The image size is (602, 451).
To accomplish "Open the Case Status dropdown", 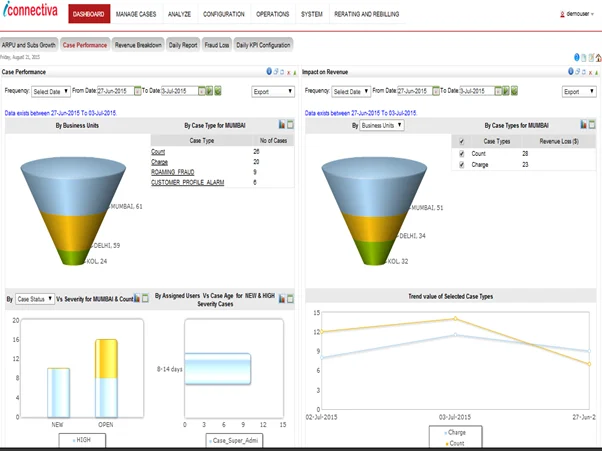I will [35, 299].
